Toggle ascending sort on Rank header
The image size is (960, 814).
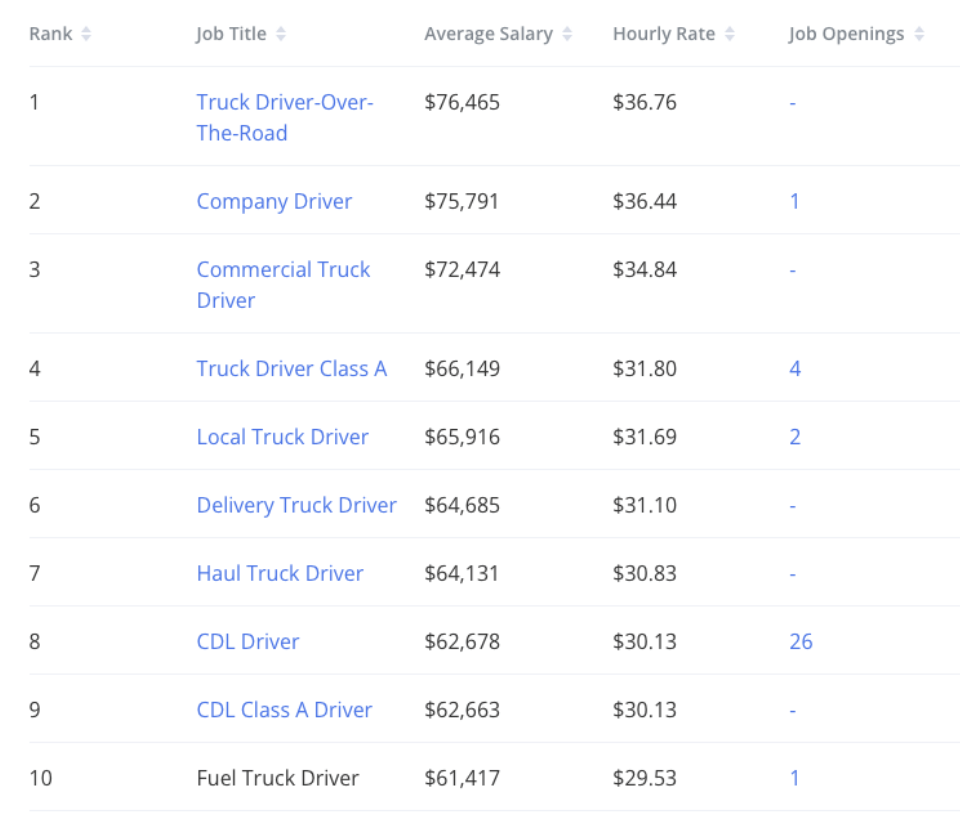[x=86, y=33]
